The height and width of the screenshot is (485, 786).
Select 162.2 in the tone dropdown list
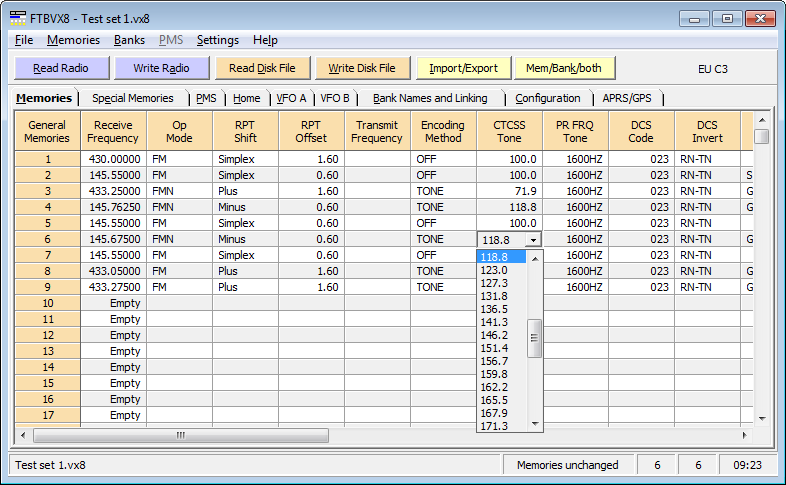501,387
